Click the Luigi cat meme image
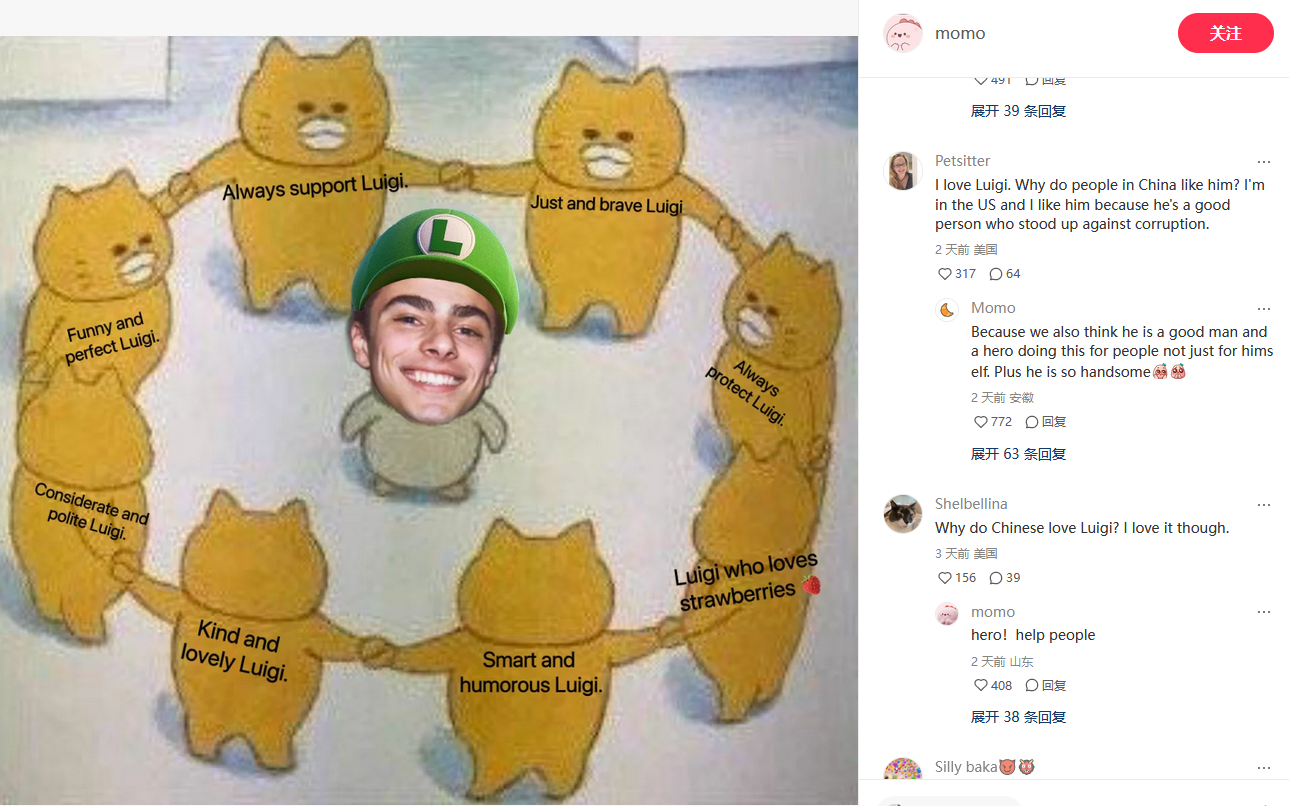The width and height of the screenshot is (1289, 806). [429, 420]
